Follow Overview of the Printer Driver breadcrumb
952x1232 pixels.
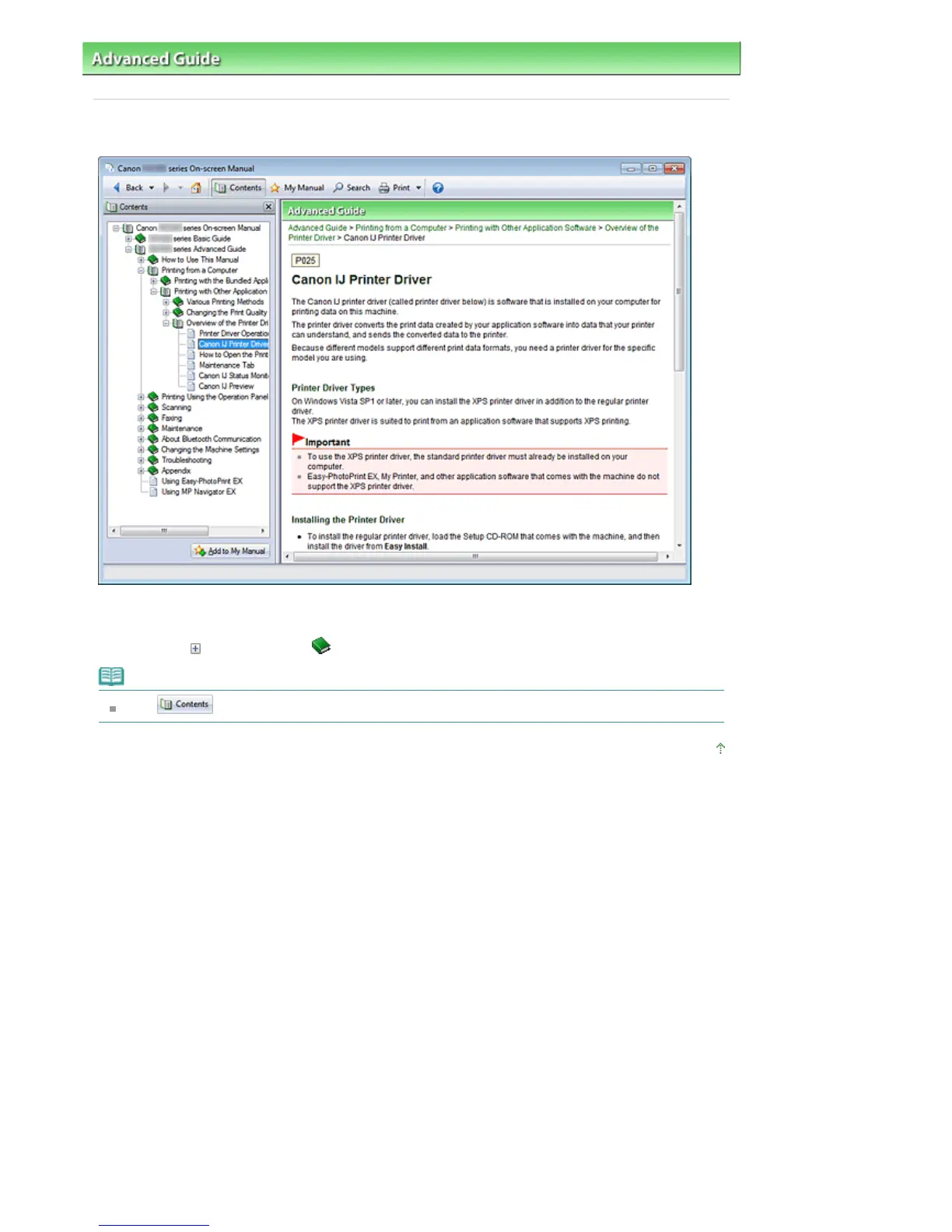(474, 233)
